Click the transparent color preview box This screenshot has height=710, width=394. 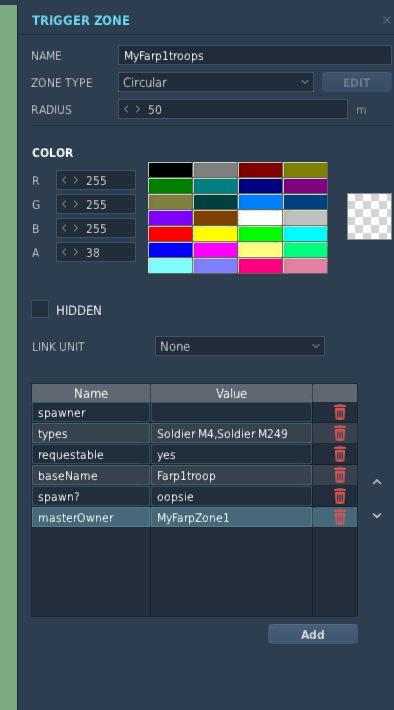point(369,216)
